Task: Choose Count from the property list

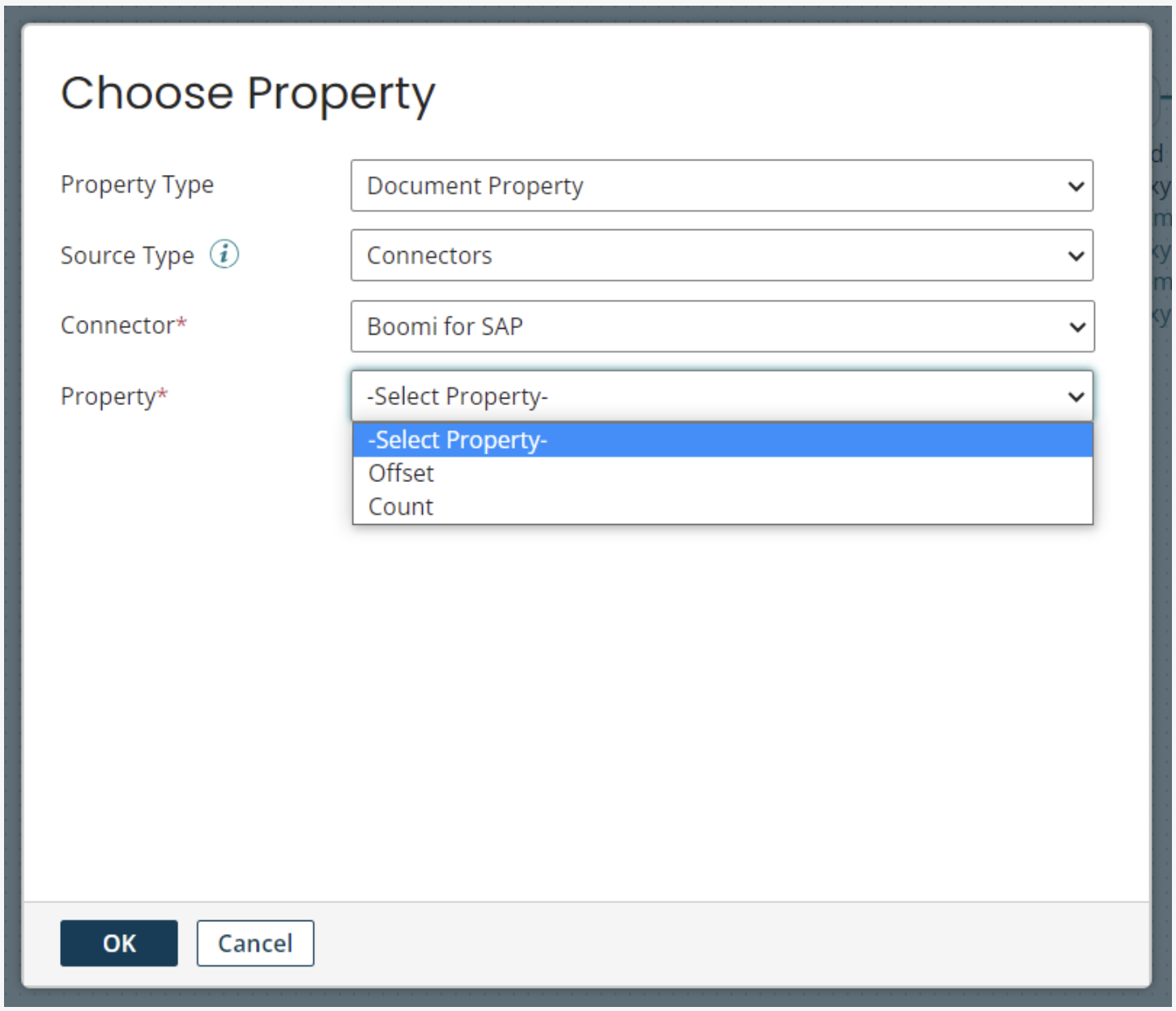Action: click(401, 507)
